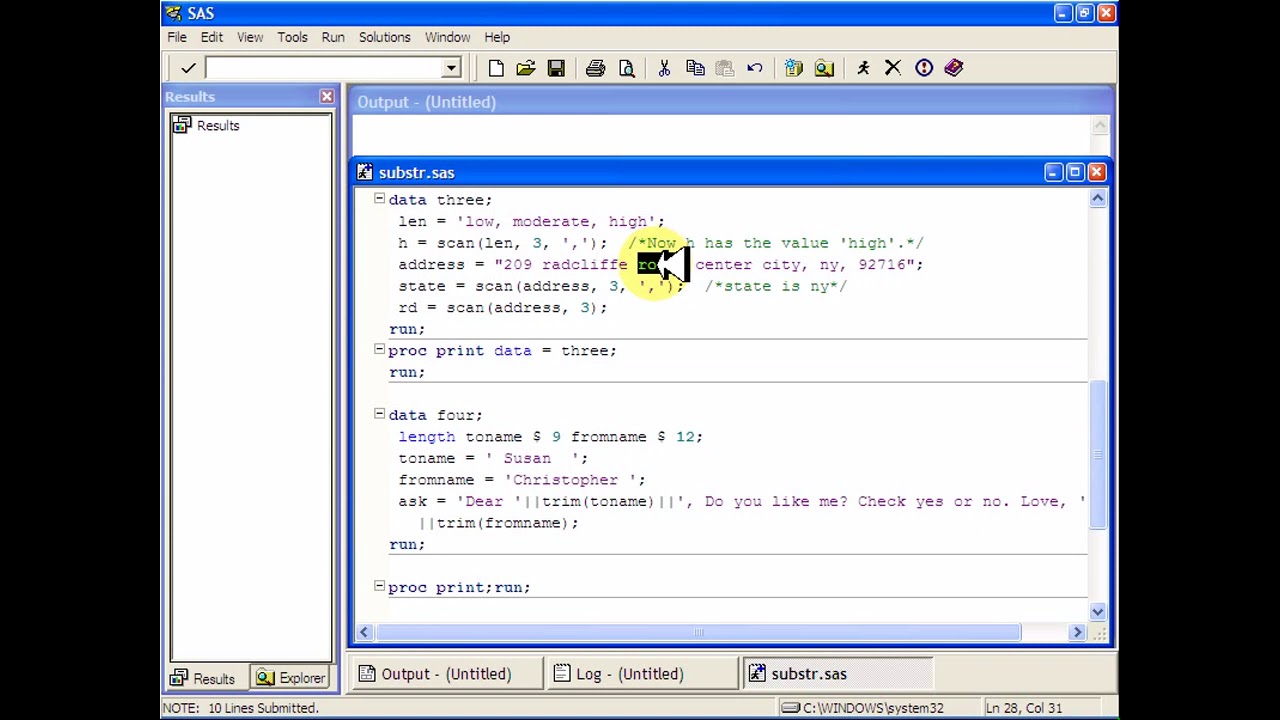Click the line "toname = ' Susan ';"
This screenshot has height=720, width=1280.
[493, 458]
